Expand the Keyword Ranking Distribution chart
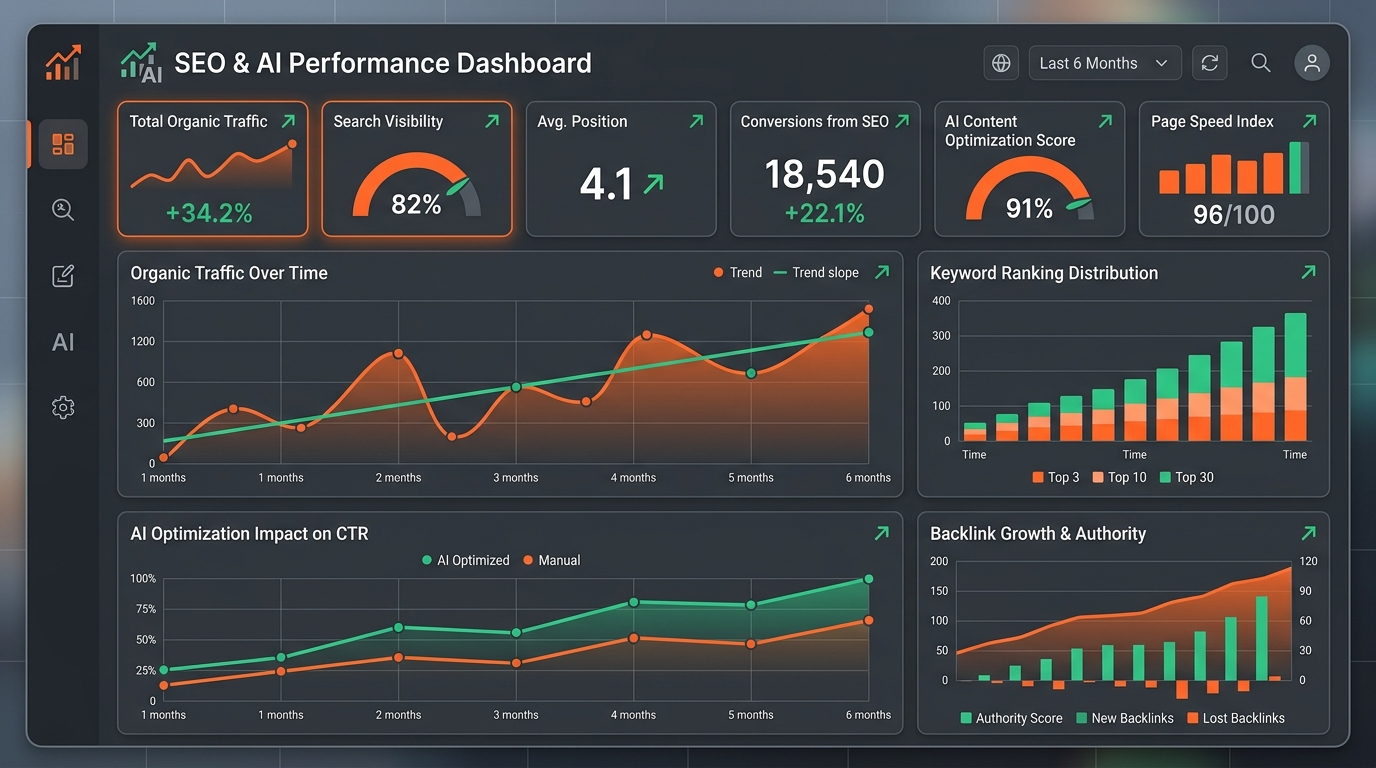 point(1309,272)
